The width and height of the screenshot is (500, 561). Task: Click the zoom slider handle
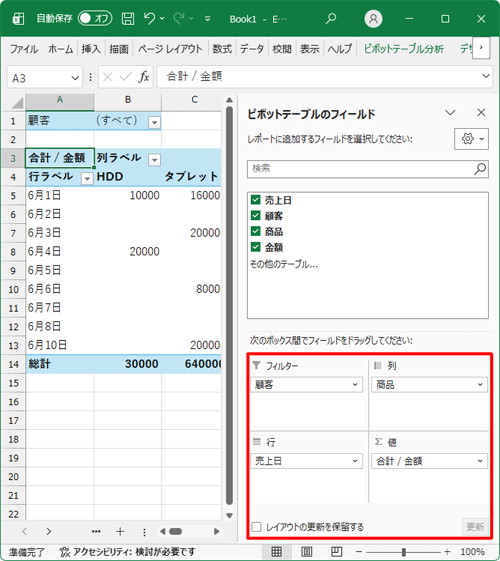(x=403, y=552)
